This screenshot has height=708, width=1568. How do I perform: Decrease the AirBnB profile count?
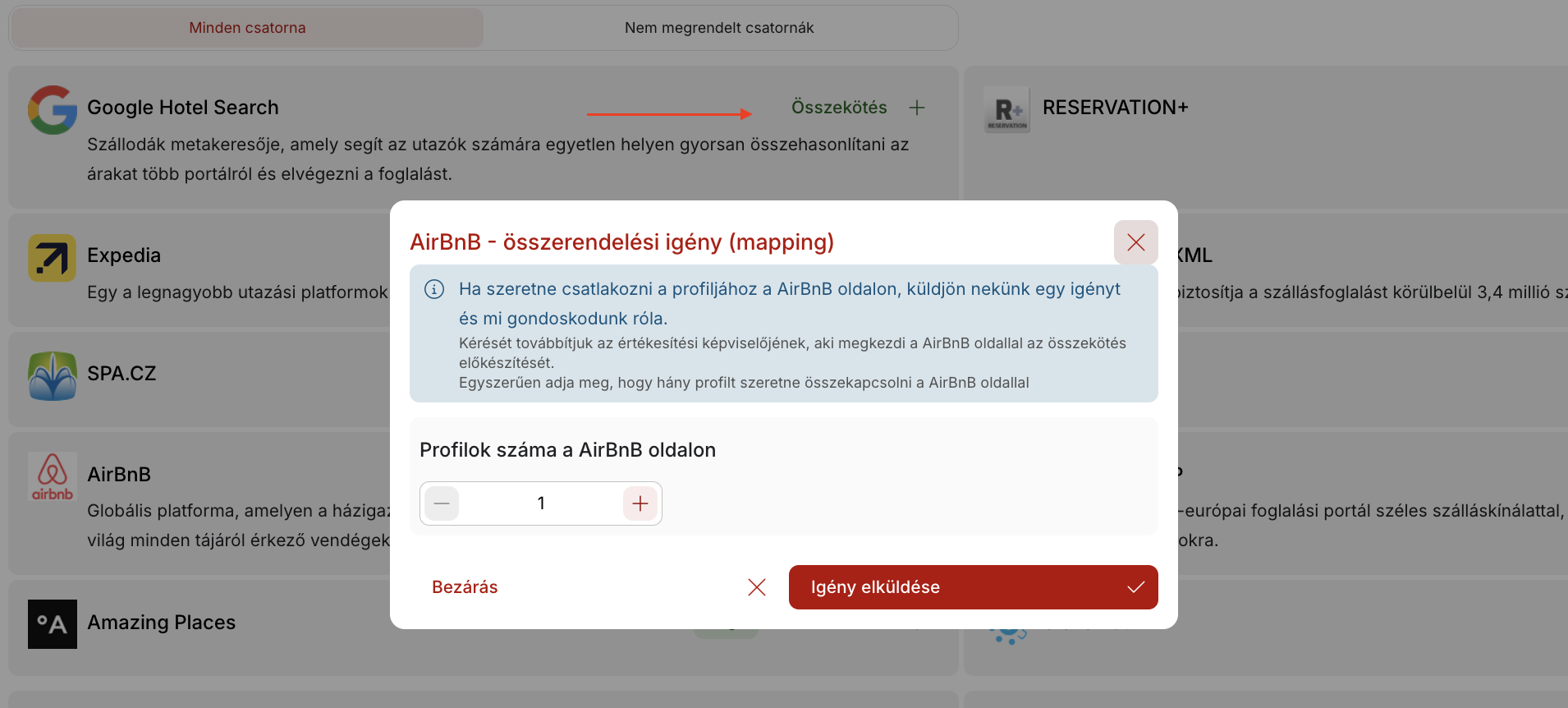click(442, 503)
